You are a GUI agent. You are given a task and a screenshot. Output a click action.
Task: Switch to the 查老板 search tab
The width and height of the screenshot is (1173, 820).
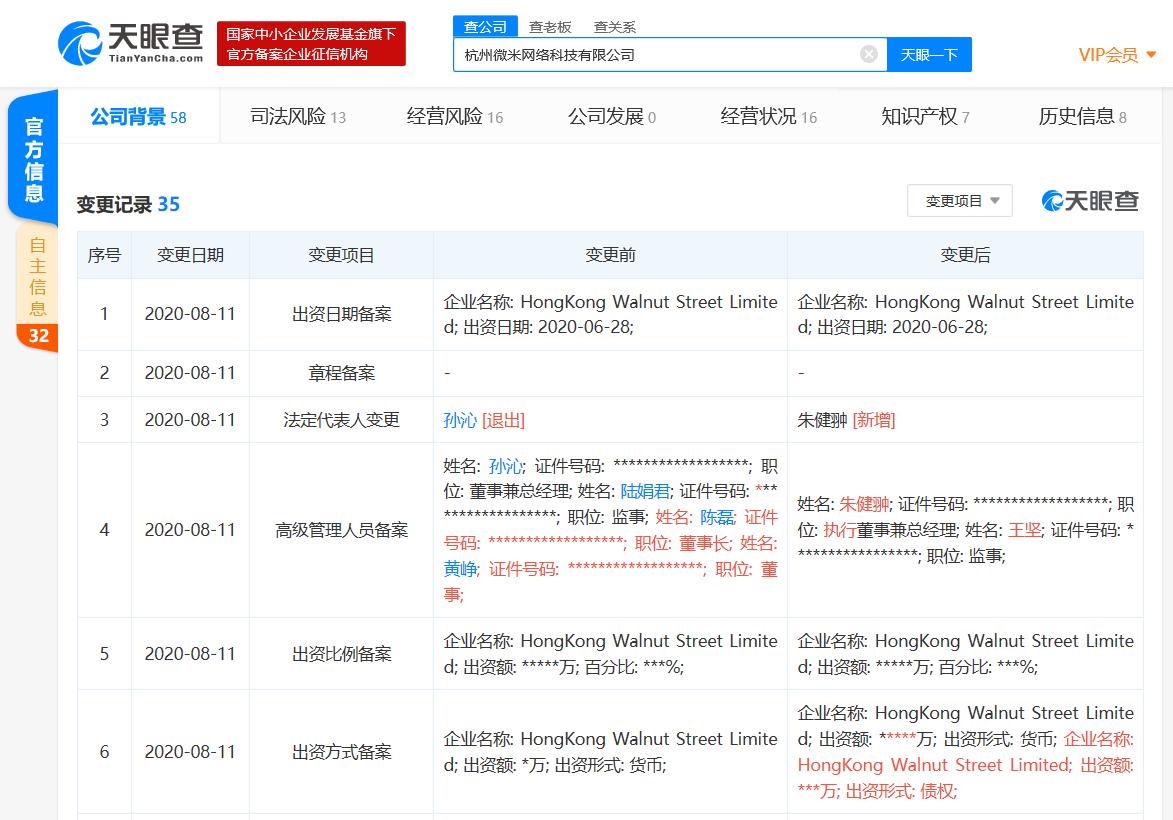548,26
